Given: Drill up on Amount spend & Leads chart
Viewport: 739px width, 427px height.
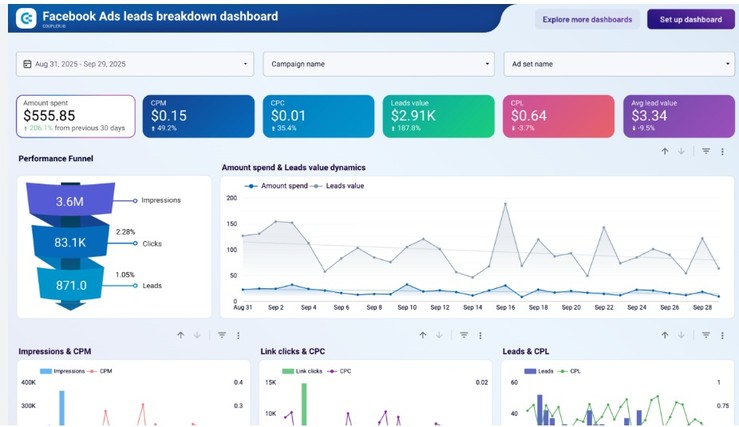Looking at the screenshot, I should tap(664, 151).
